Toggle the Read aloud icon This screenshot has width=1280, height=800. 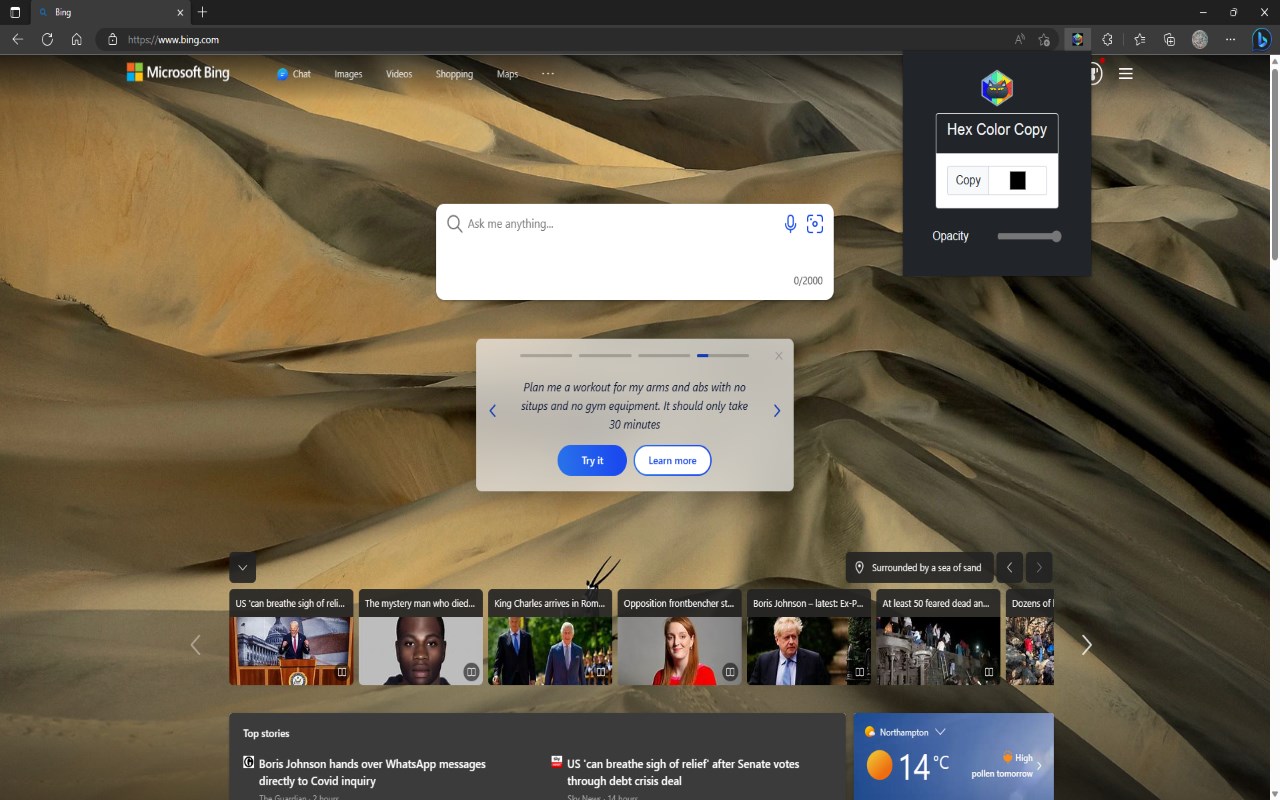[1019, 40]
